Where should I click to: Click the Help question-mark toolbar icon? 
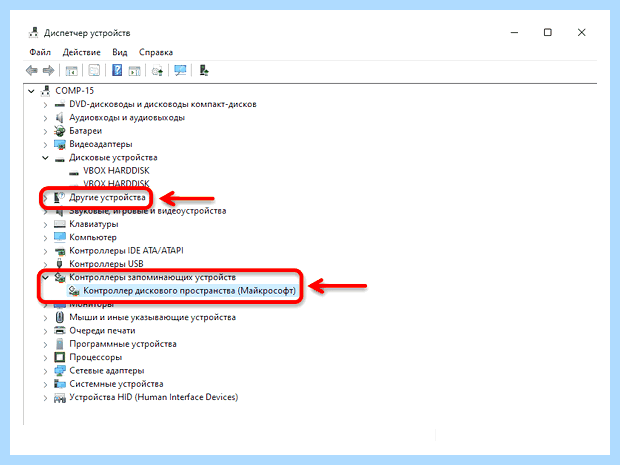click(117, 70)
